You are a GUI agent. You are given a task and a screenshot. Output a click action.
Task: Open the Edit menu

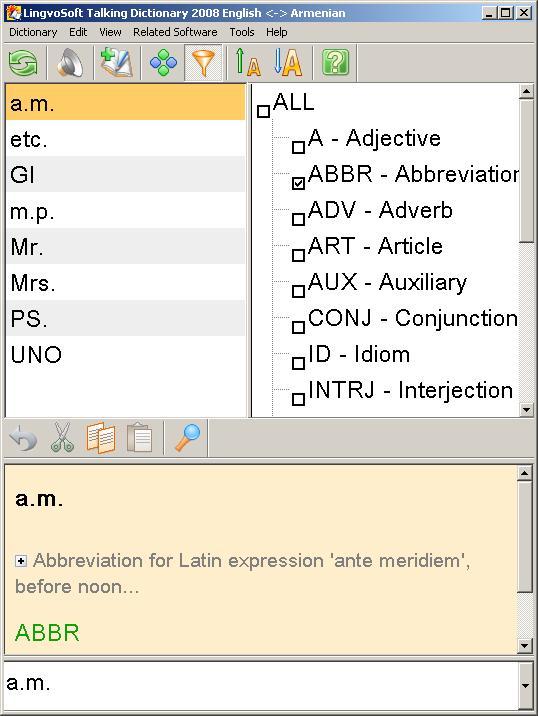[78, 32]
